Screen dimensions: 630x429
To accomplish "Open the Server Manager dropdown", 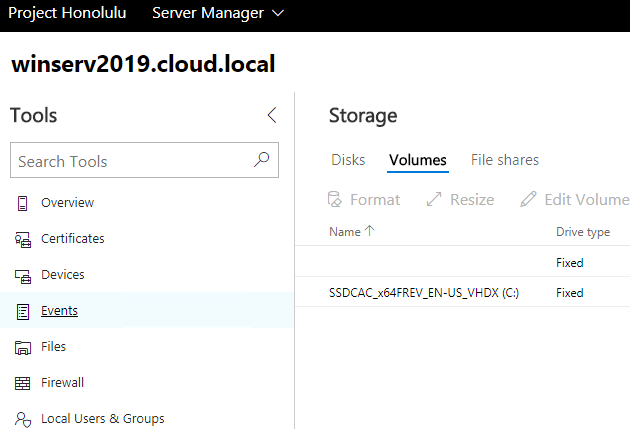I will [217, 13].
